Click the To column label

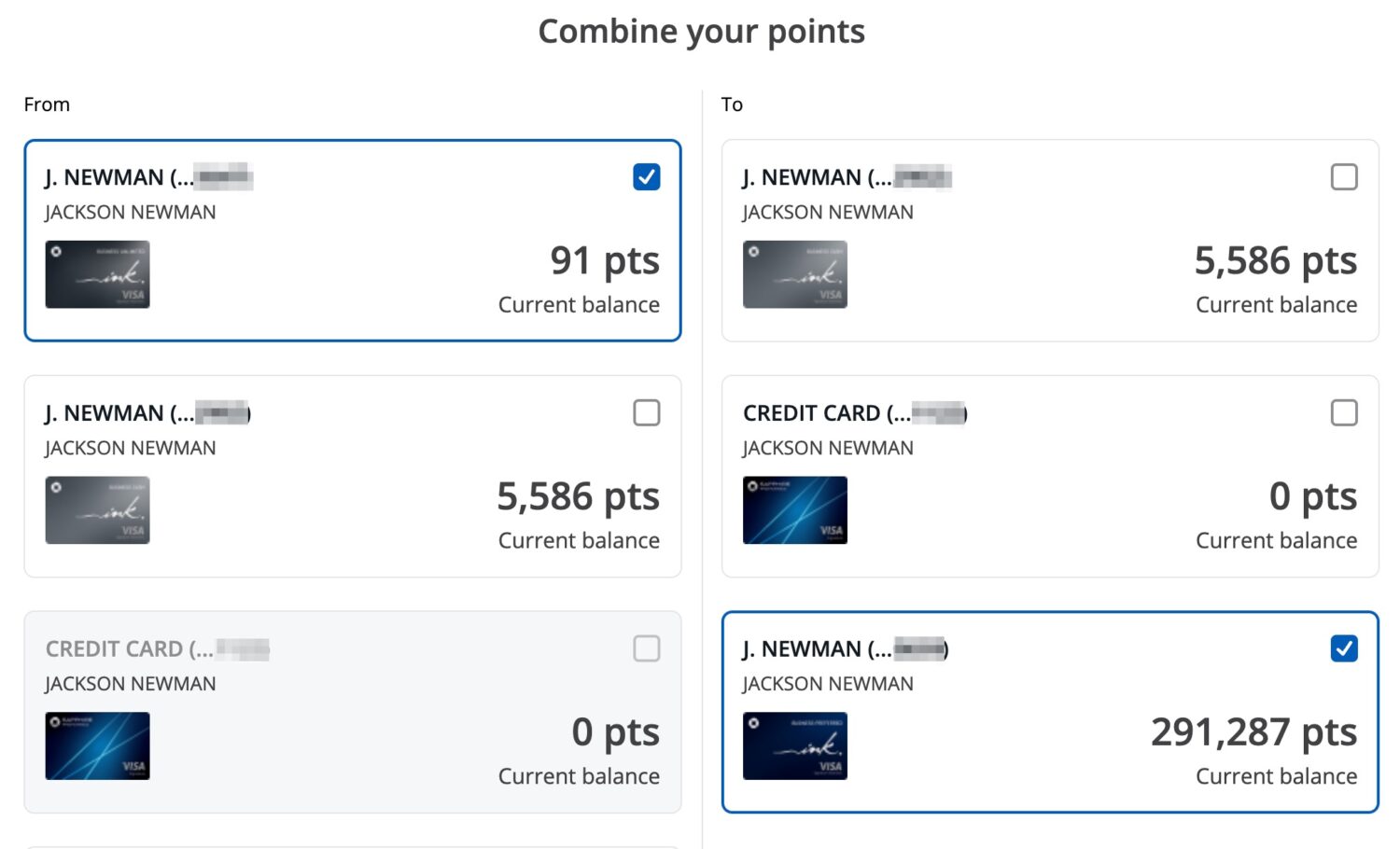[732, 104]
